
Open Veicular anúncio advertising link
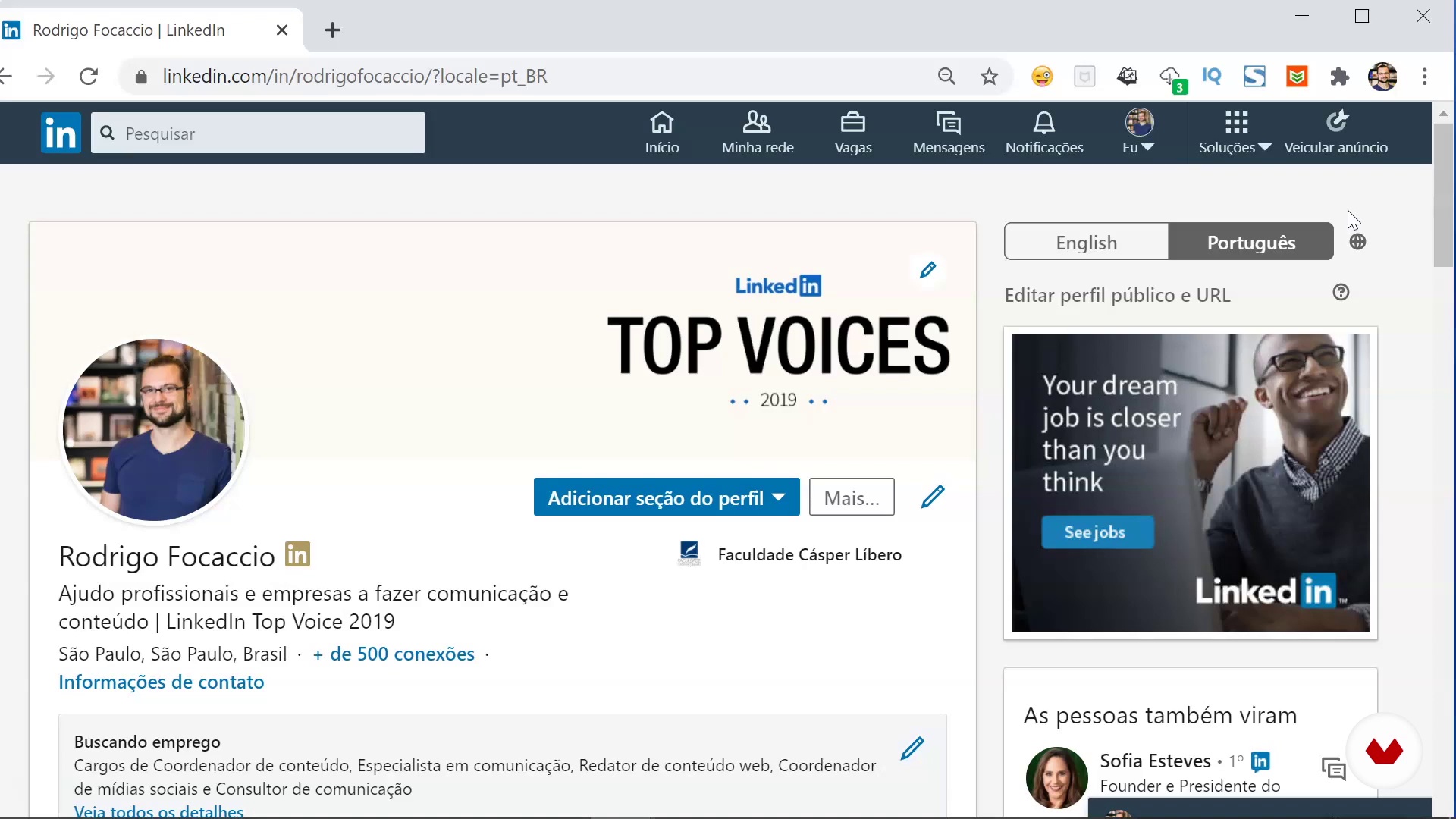pos(1336,133)
